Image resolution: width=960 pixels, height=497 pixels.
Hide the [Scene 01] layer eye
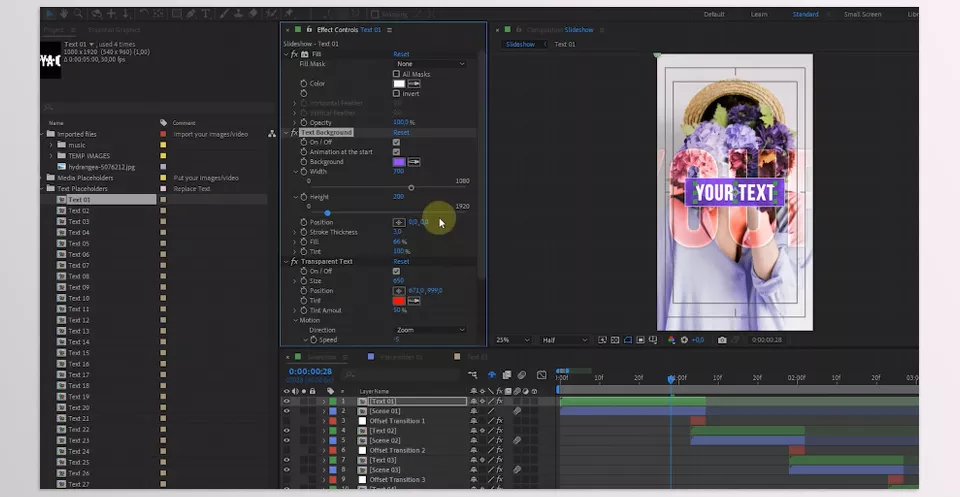pos(287,411)
